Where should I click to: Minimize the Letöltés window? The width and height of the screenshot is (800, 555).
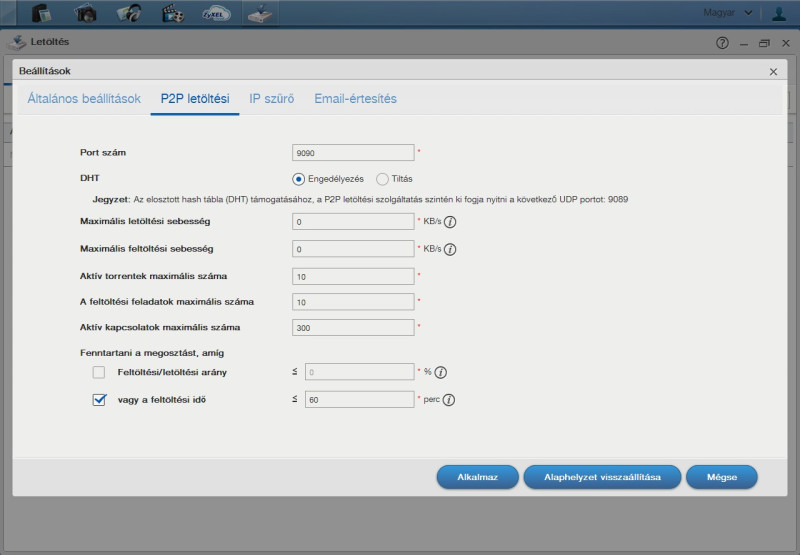(x=744, y=45)
